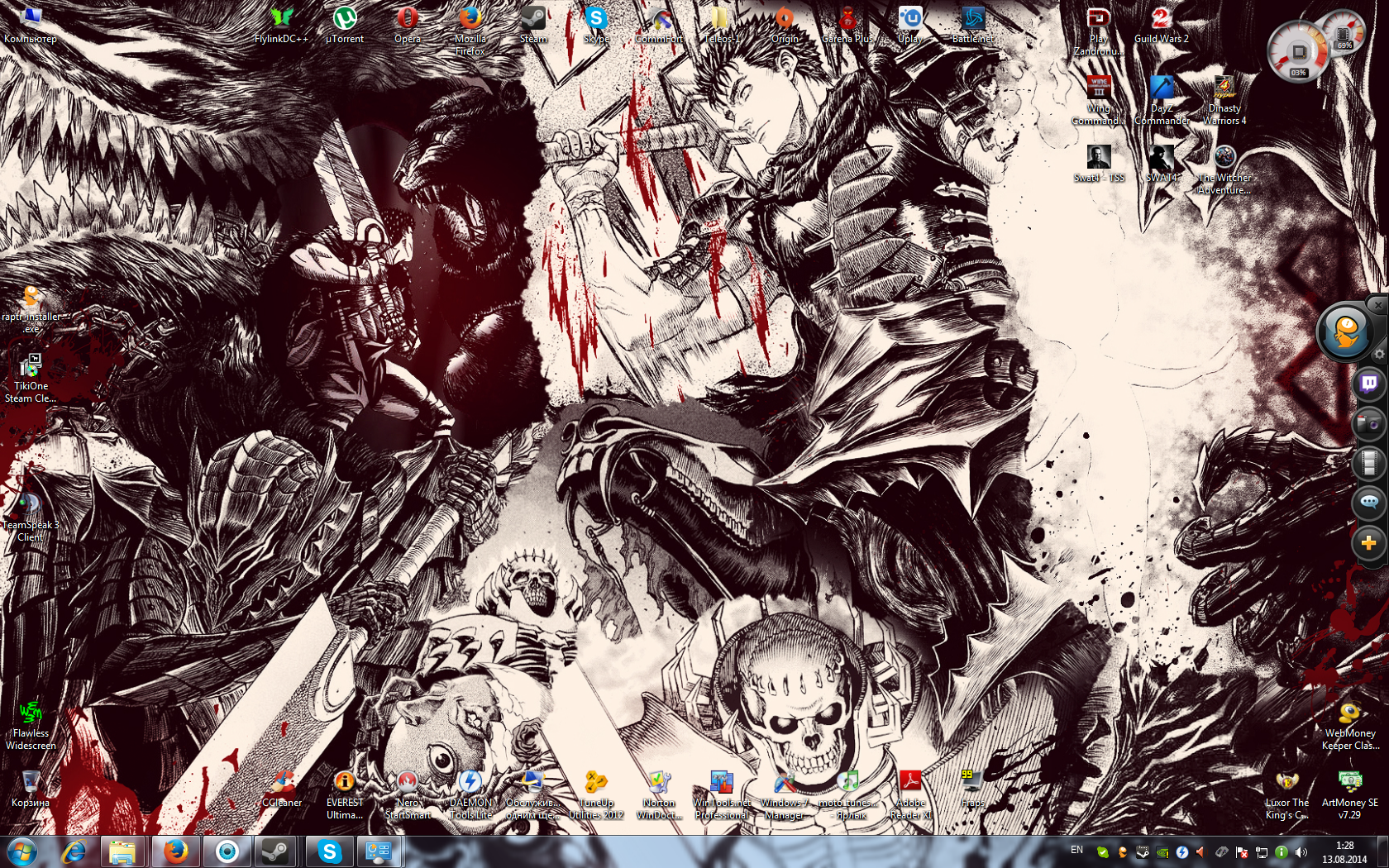Open Play Zandronum desktop shortcut
This screenshot has width=1389, height=868.
coord(1099,31)
